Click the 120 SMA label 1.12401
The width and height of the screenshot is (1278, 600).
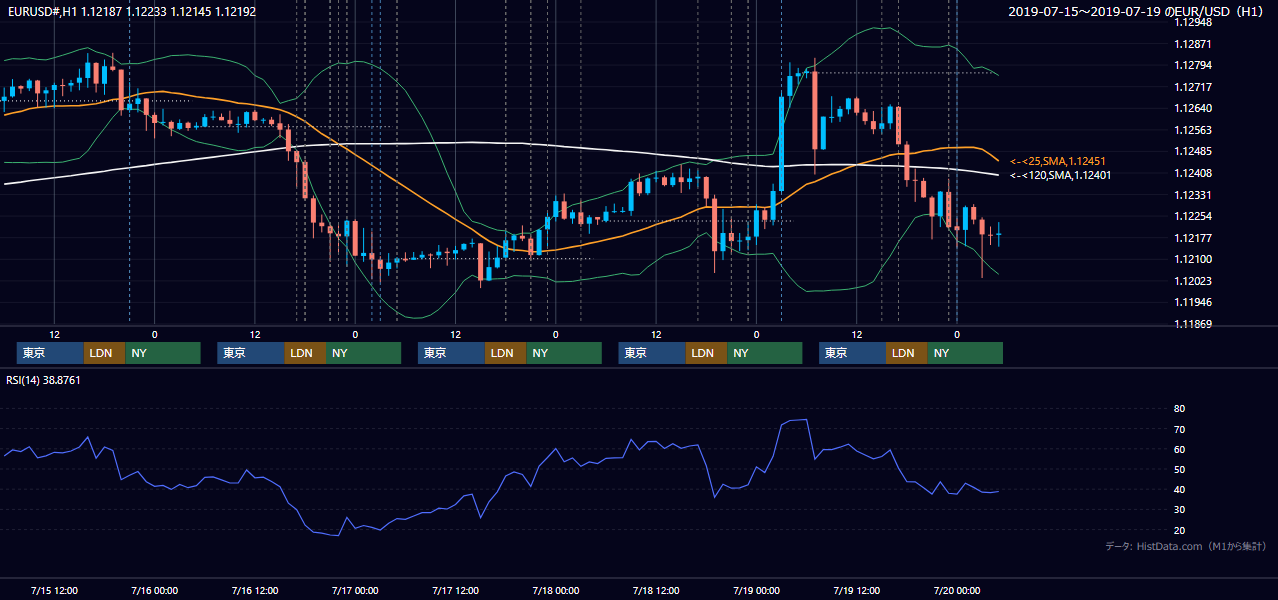pyautogui.click(x=1060, y=175)
